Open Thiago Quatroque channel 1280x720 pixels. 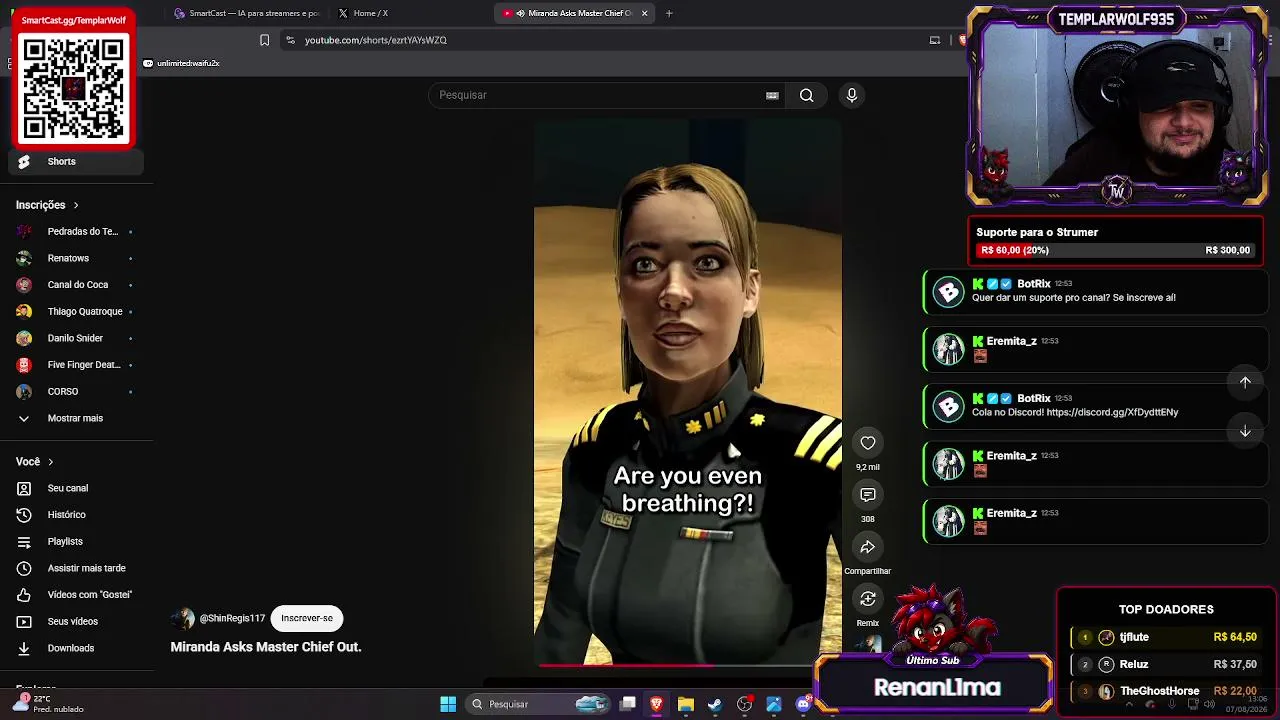75,311
